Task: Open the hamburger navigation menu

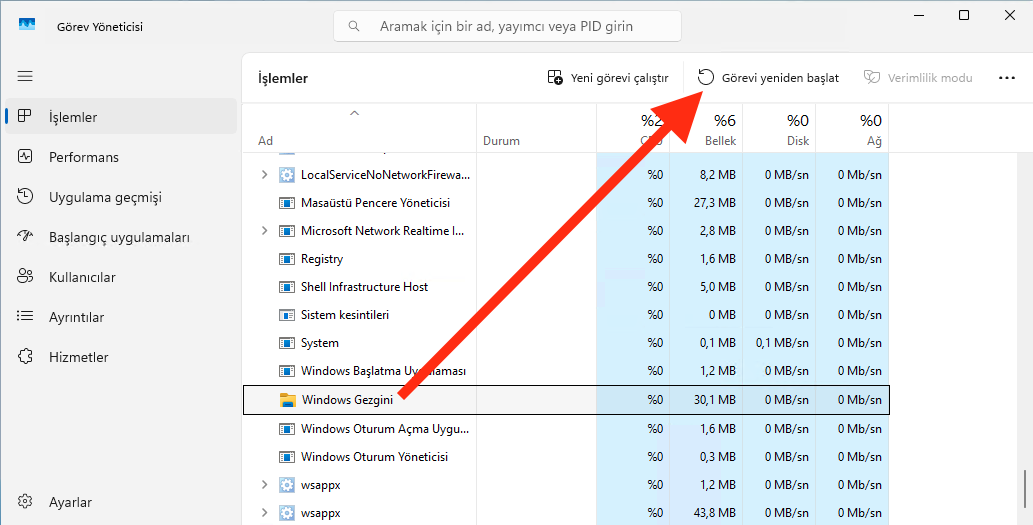Action: pyautogui.click(x=25, y=76)
